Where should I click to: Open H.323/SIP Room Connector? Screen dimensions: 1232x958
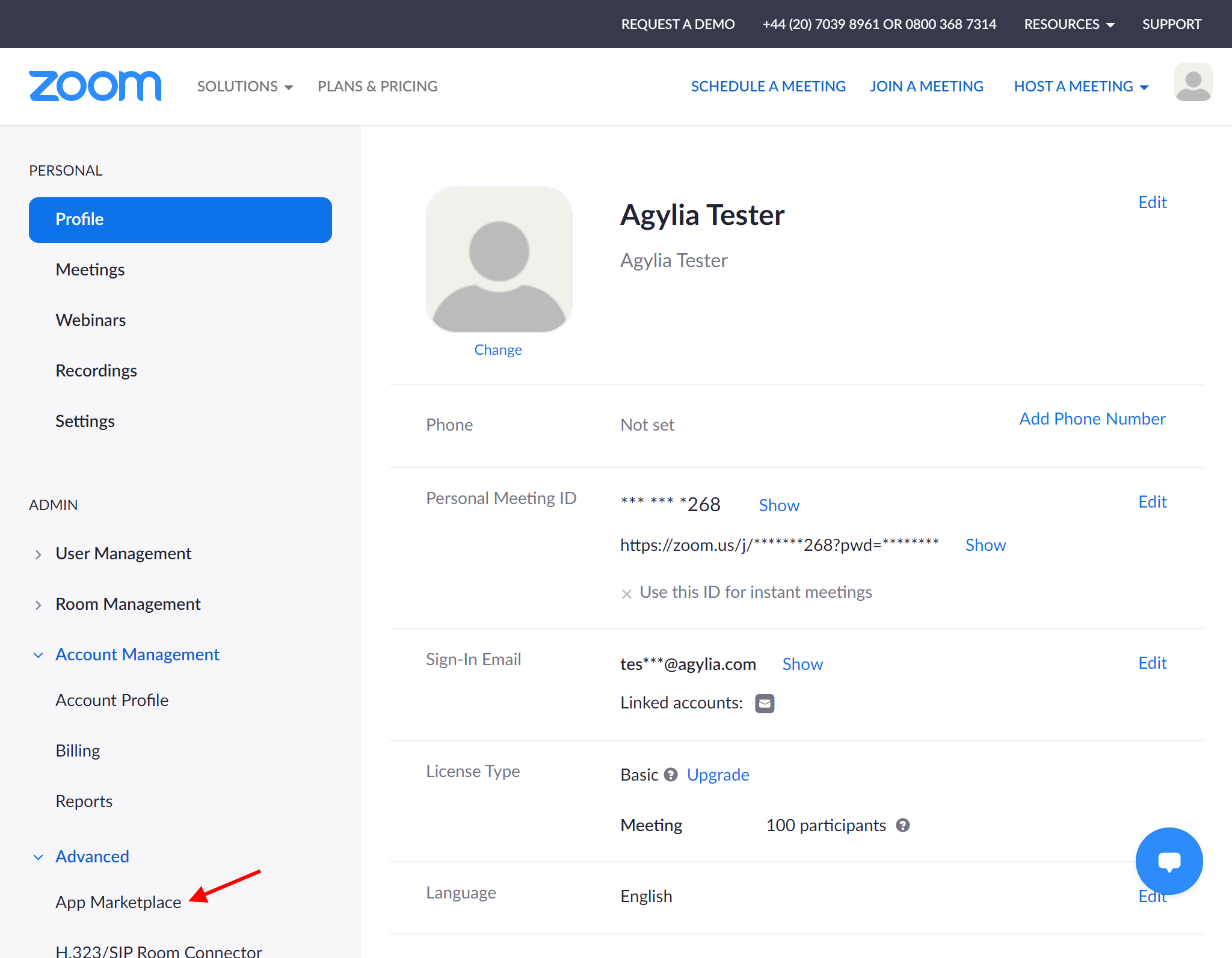coord(159,950)
